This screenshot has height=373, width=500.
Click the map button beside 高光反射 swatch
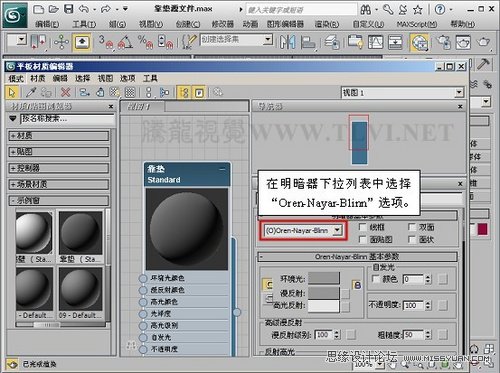click(345, 306)
